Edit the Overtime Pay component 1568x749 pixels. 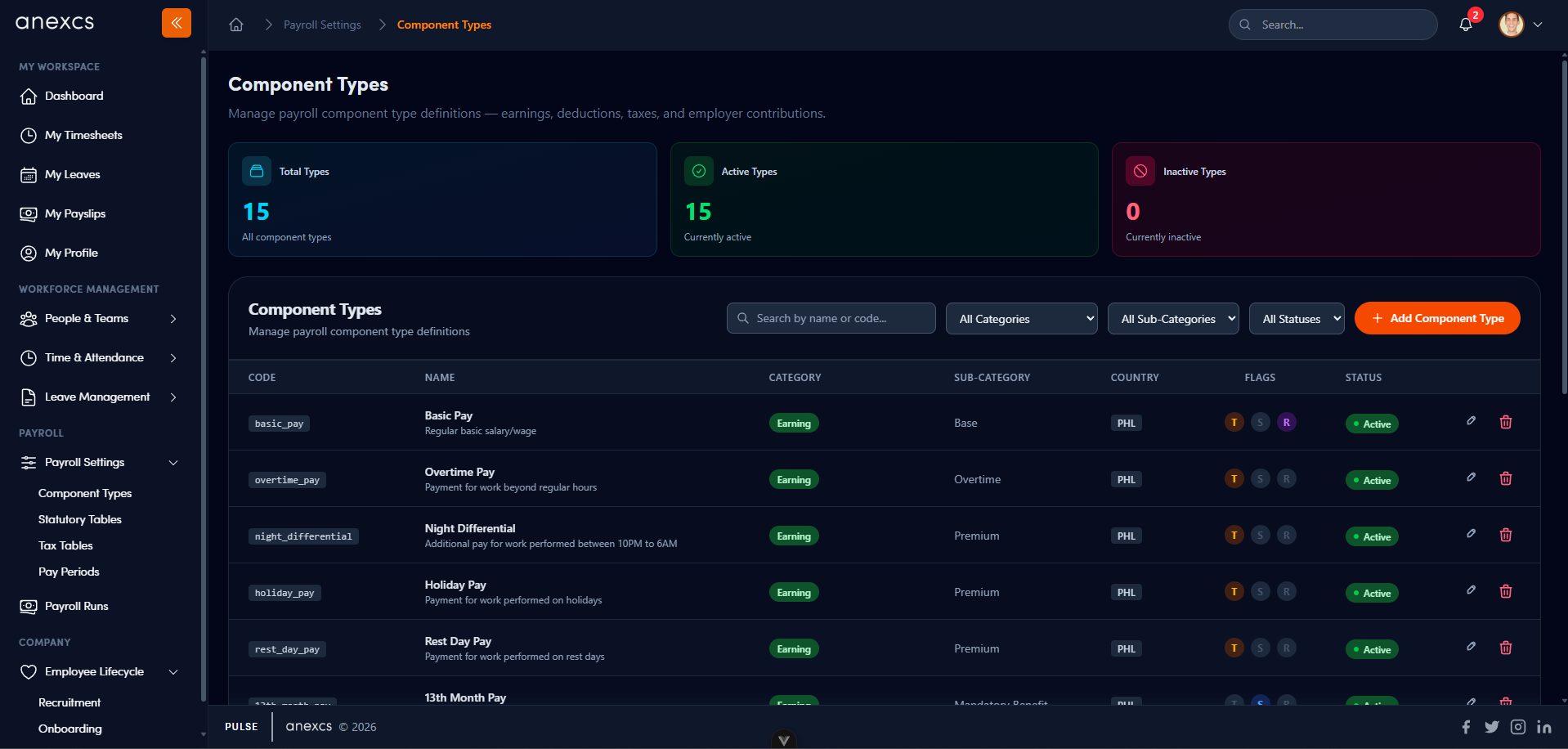[x=1471, y=477]
